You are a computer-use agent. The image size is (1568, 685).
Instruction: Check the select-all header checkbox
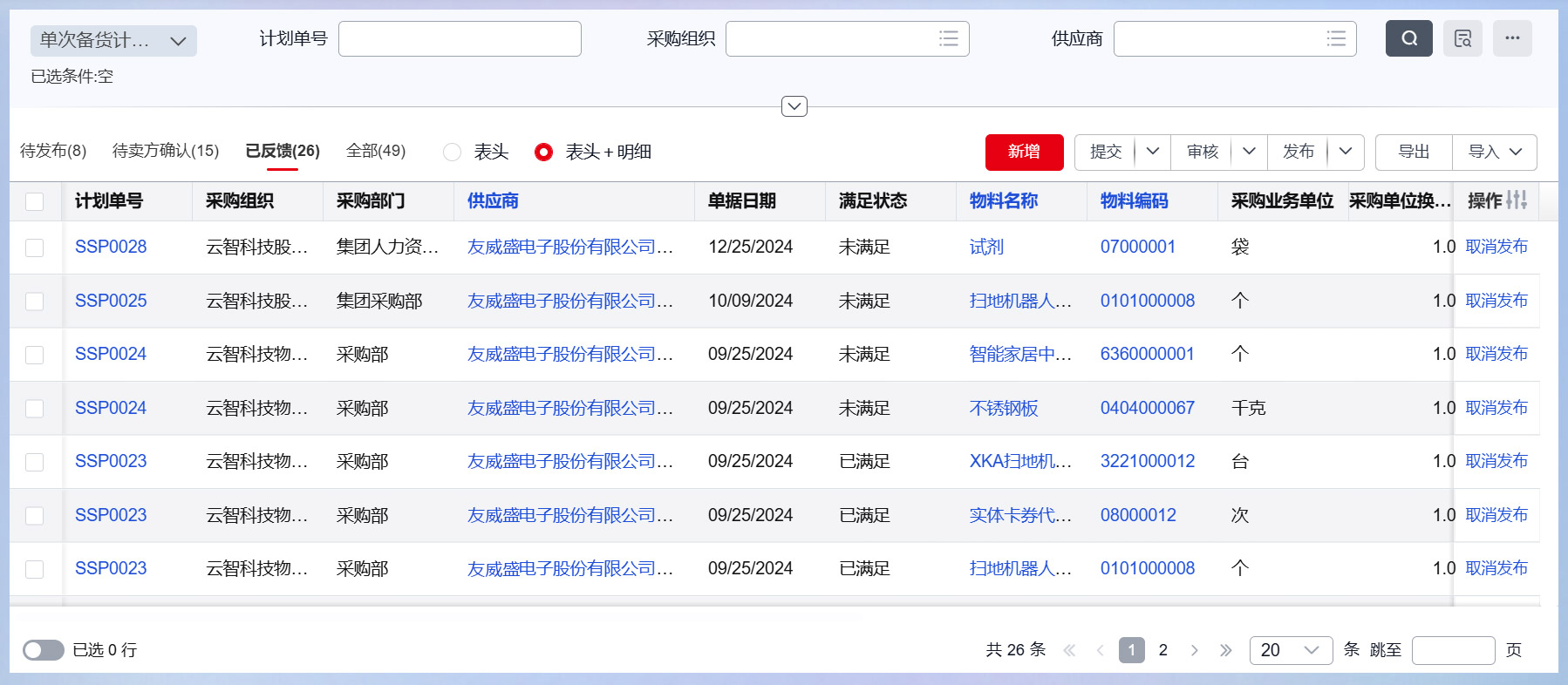tap(35, 201)
